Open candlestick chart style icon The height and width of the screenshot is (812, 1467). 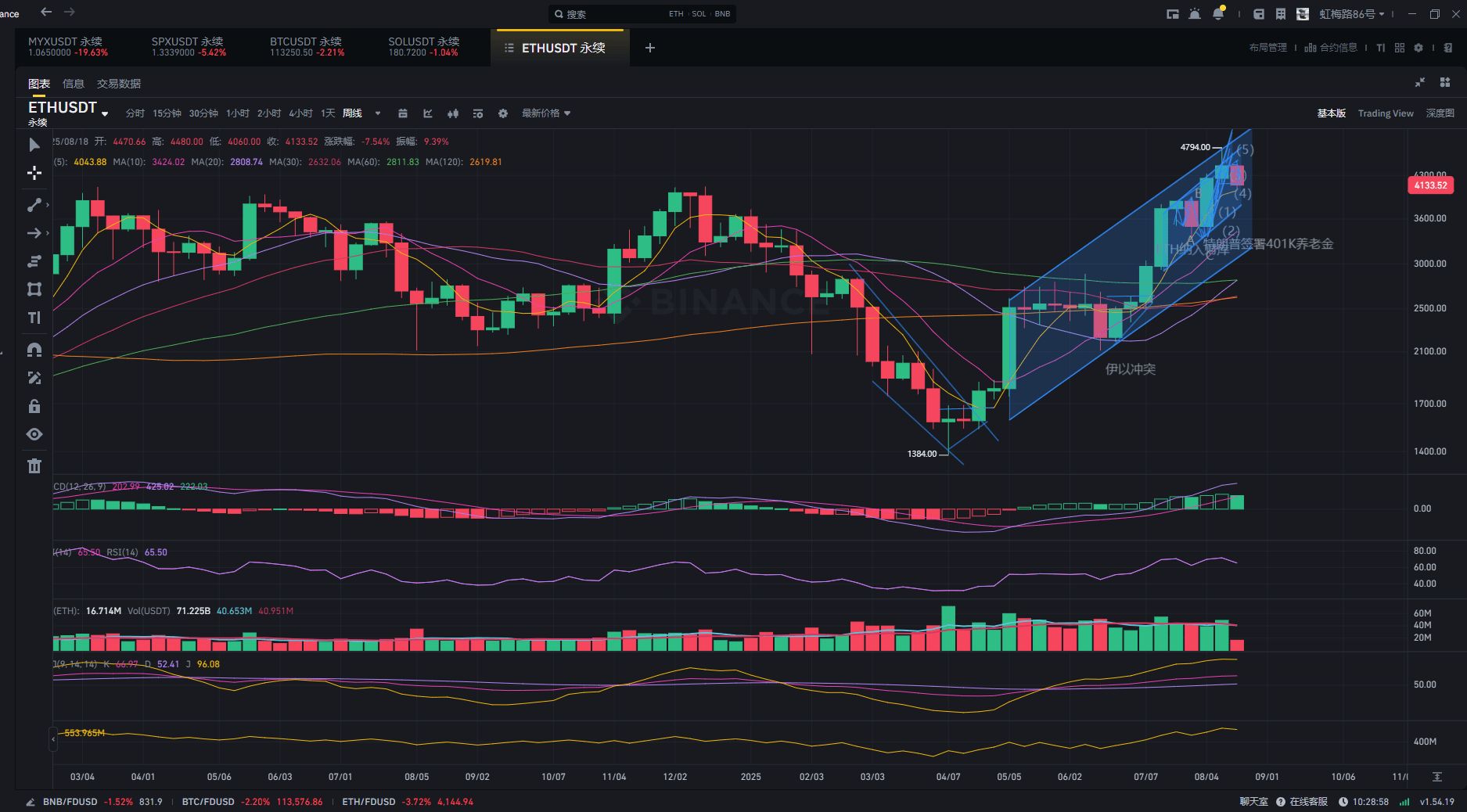pos(453,113)
